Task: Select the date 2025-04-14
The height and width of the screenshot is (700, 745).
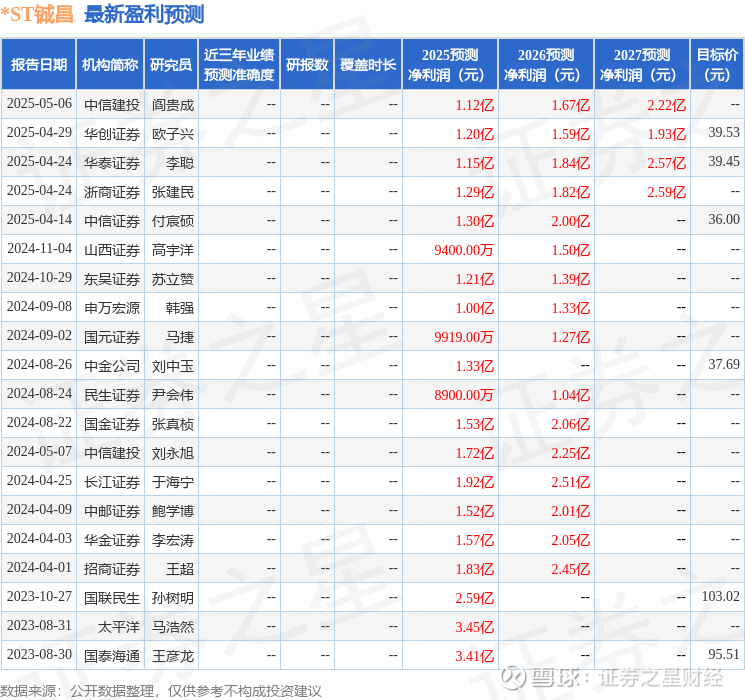Action: [x=39, y=220]
